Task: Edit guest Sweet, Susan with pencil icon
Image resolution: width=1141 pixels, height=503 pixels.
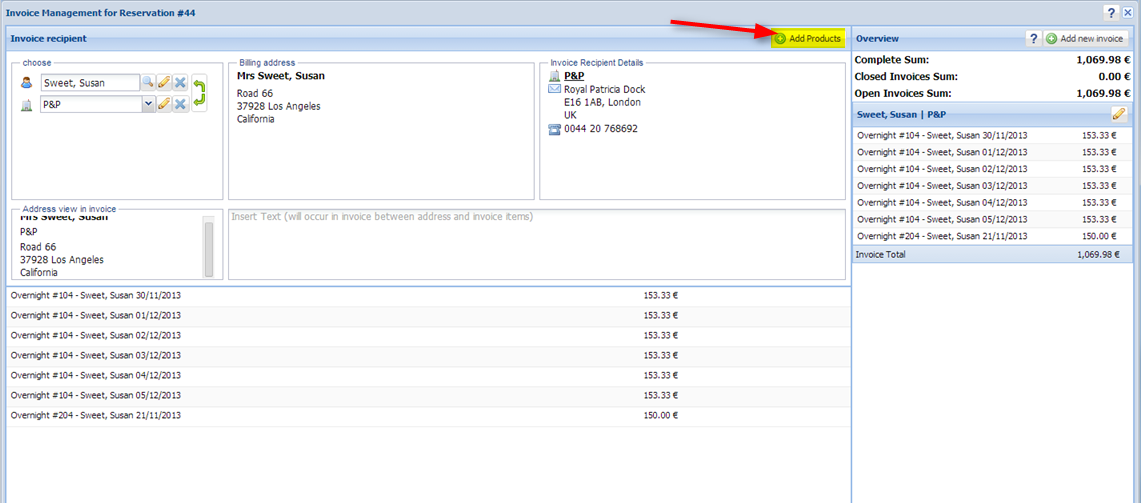Action: pos(164,83)
